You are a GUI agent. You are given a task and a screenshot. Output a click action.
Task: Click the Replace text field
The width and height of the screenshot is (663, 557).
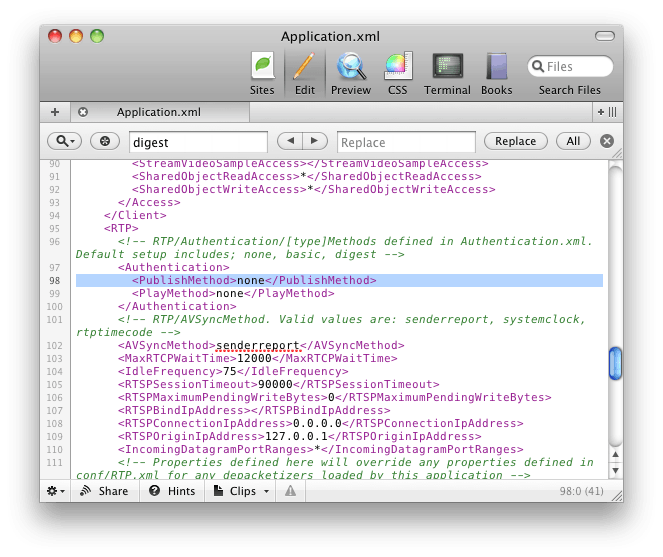click(x=406, y=142)
